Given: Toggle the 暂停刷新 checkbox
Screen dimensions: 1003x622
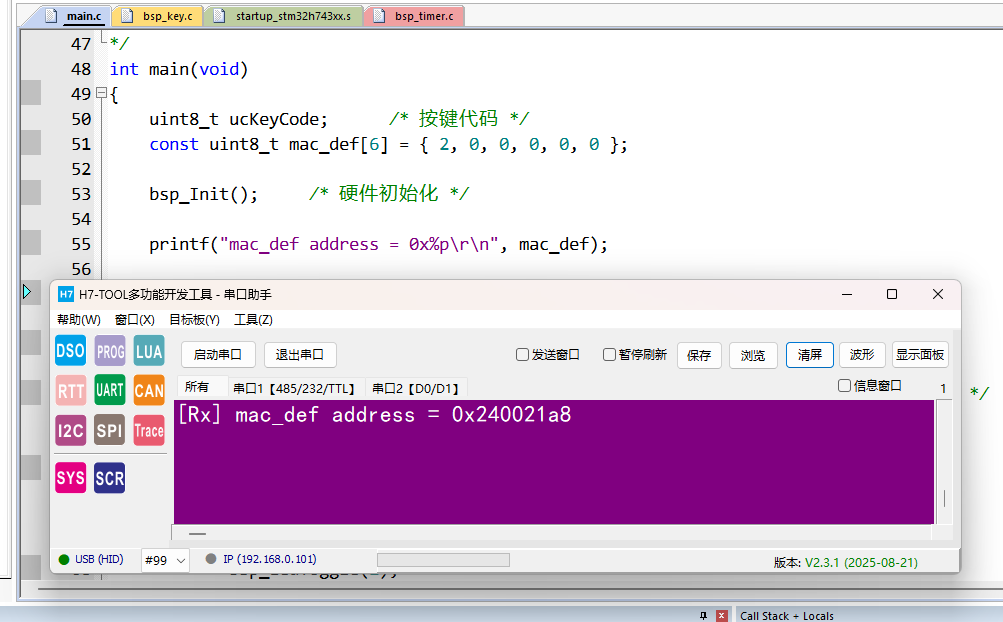Looking at the screenshot, I should click(x=609, y=355).
